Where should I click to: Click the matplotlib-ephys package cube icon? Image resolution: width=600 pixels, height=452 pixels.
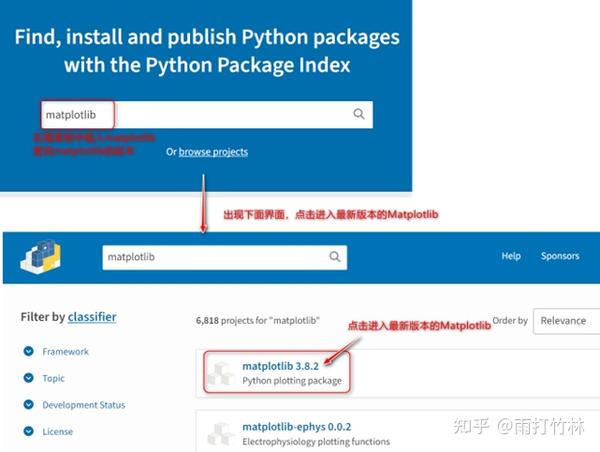pos(221,434)
